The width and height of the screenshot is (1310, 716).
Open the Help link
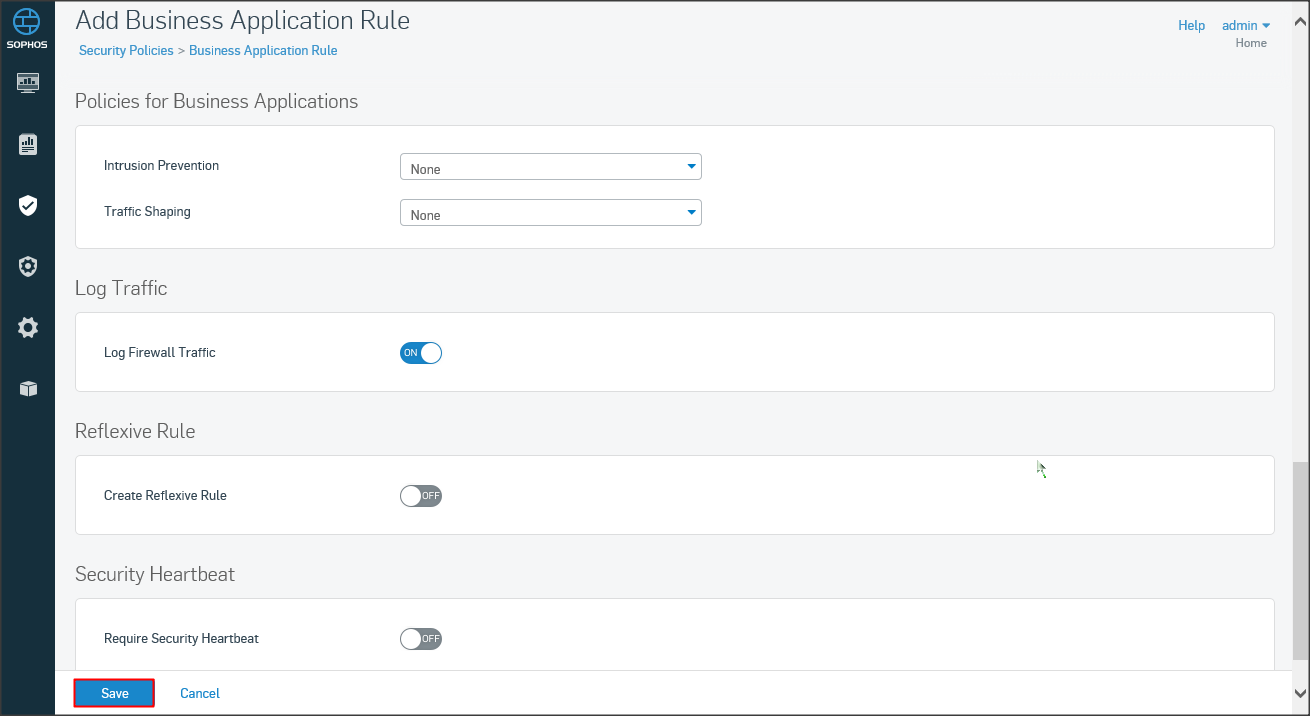click(x=1191, y=26)
